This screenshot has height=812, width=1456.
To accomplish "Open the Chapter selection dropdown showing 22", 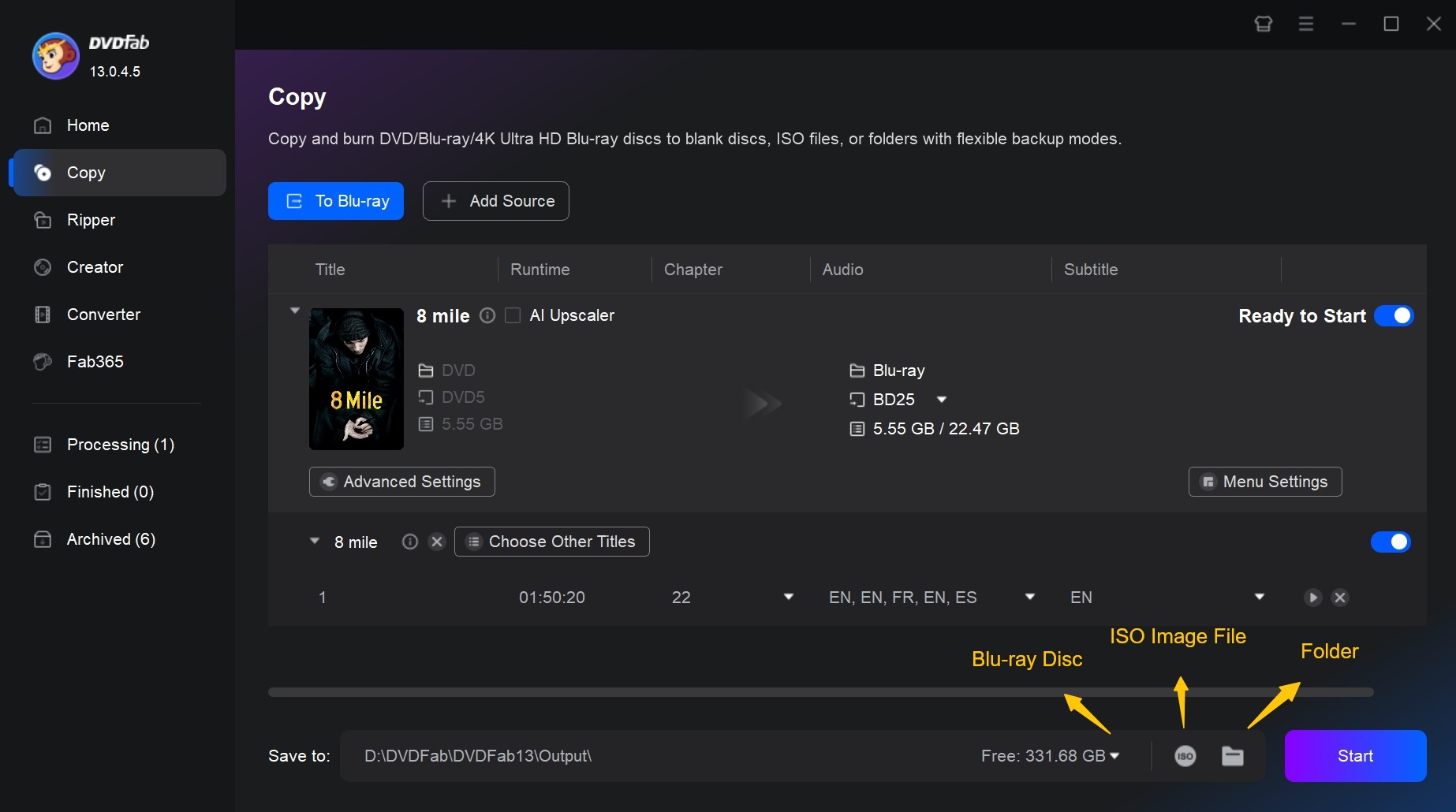I will point(789,597).
